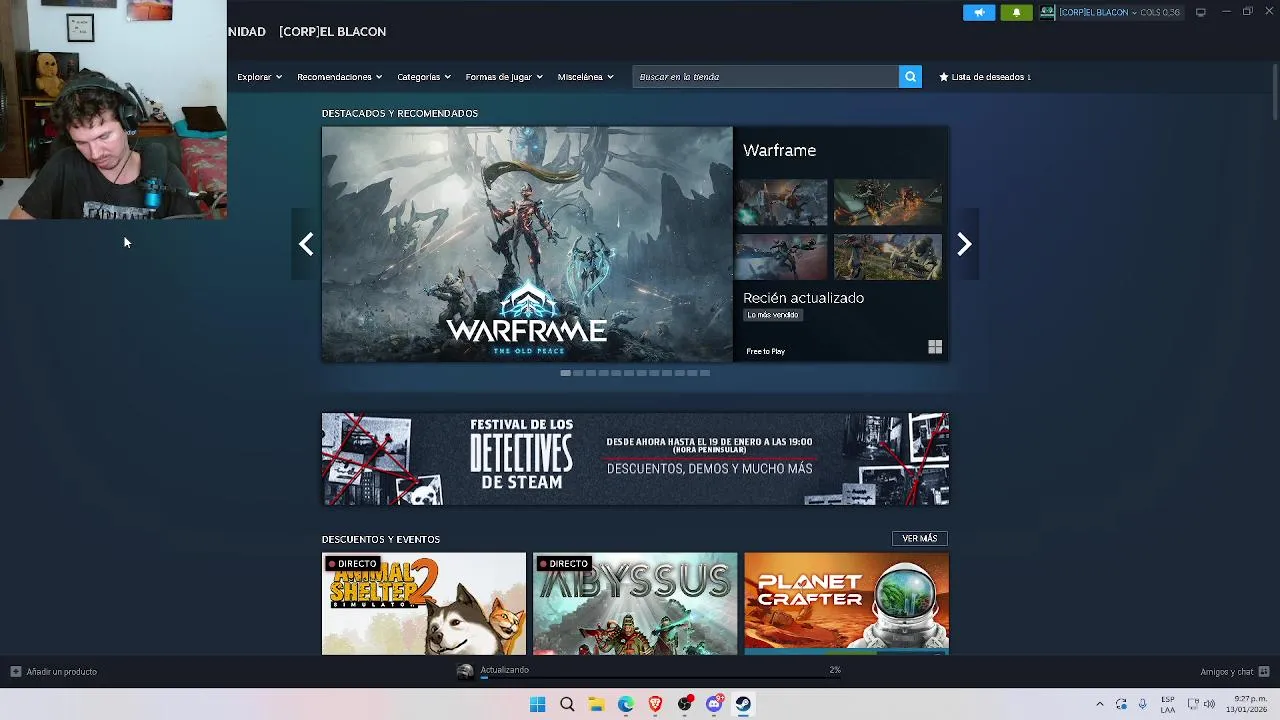
Task: Select the last carousel page dot
Action: click(x=705, y=373)
